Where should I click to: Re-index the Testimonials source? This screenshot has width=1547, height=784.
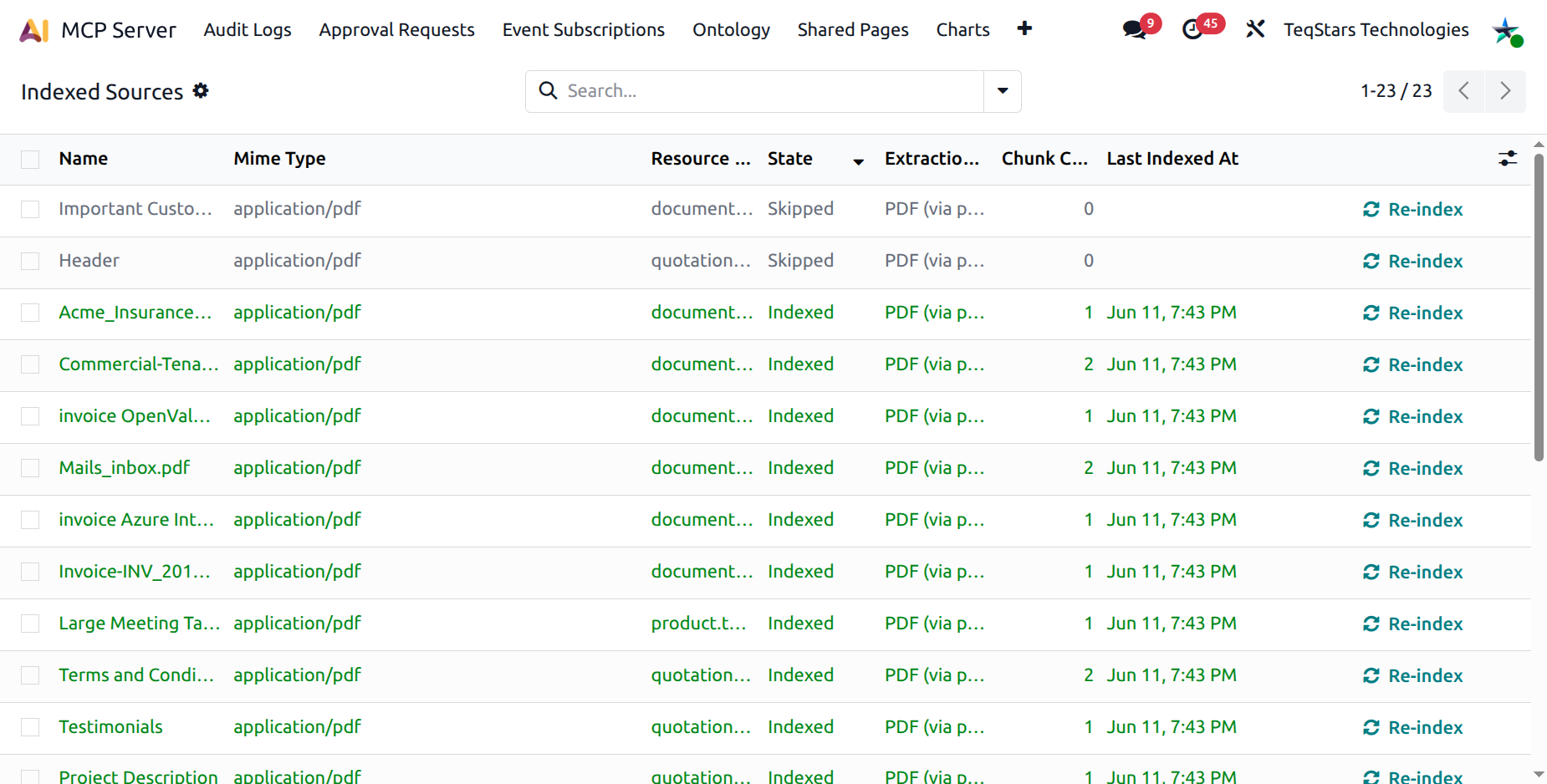(1412, 728)
